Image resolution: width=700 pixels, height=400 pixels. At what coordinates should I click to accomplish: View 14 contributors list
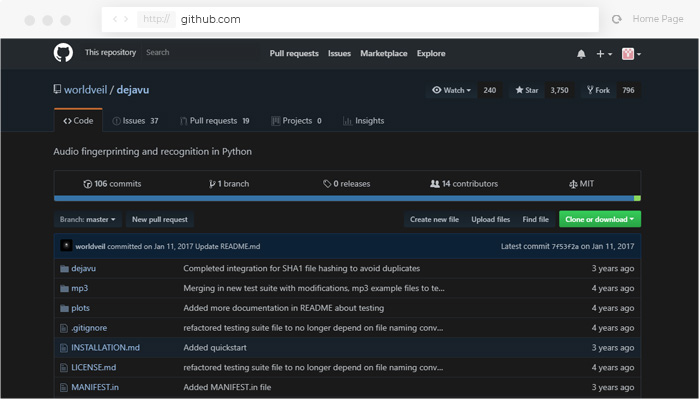click(x=464, y=184)
